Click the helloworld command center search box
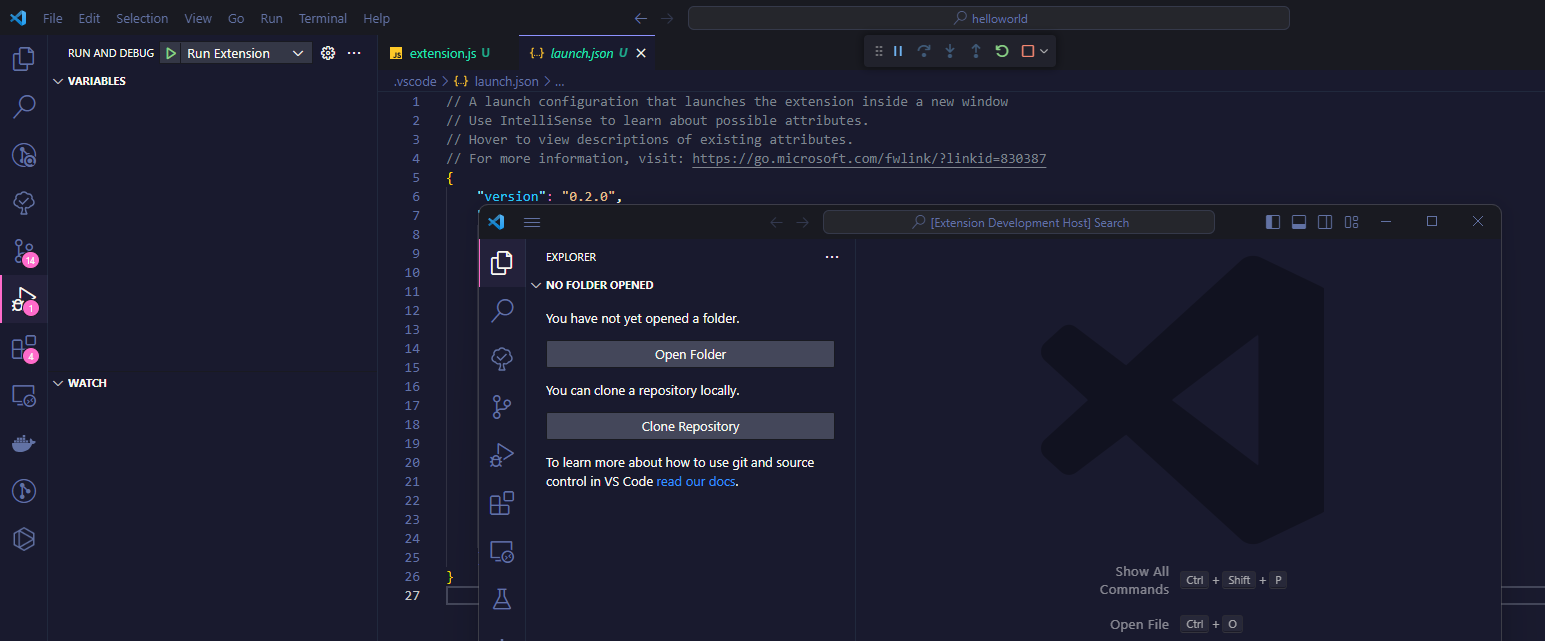 (988, 18)
